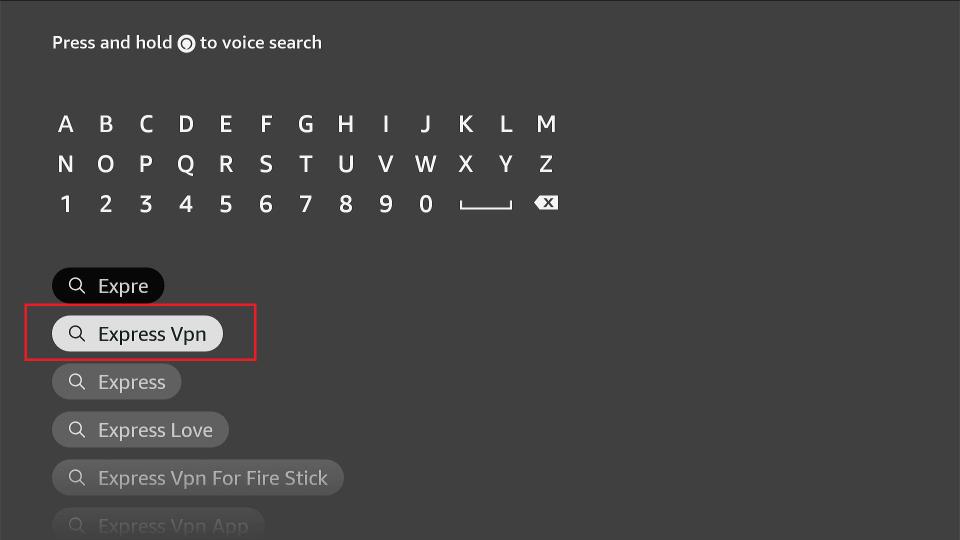Viewport: 960px width, 540px height.
Task: Choose the Express Love suggestion
Action: pyautogui.click(x=140, y=430)
